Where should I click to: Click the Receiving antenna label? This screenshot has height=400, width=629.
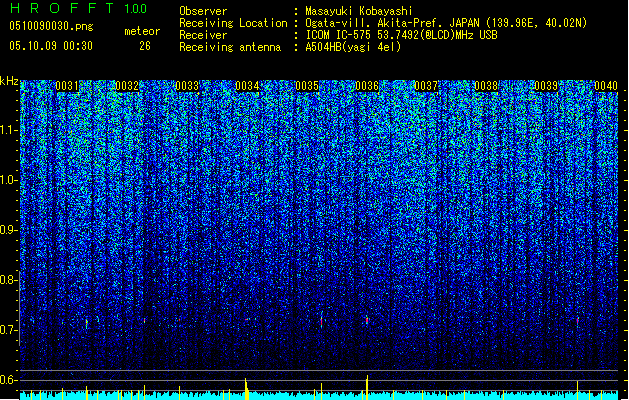[230, 47]
